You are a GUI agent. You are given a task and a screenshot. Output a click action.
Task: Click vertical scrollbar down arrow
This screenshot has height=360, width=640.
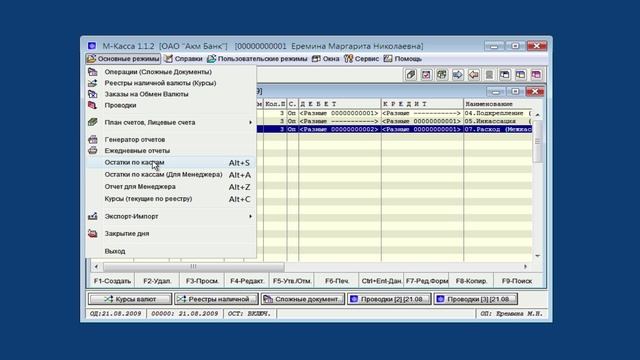(x=538, y=256)
